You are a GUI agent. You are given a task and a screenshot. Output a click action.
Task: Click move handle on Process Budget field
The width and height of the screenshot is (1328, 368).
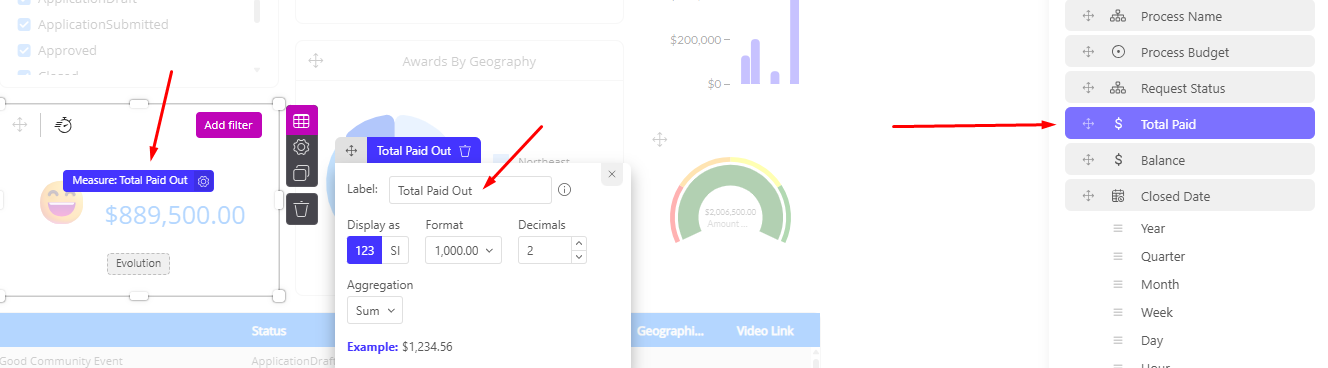[x=1088, y=52]
